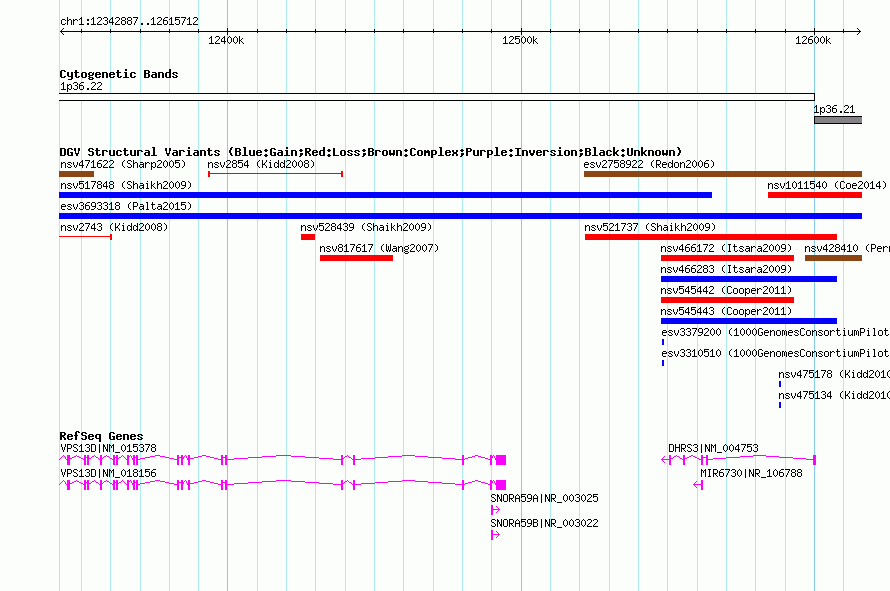Click the nsv521737 (Shaikh2009) red loss bar
Image resolution: width=890 pixels, height=591 pixels.
point(711,237)
